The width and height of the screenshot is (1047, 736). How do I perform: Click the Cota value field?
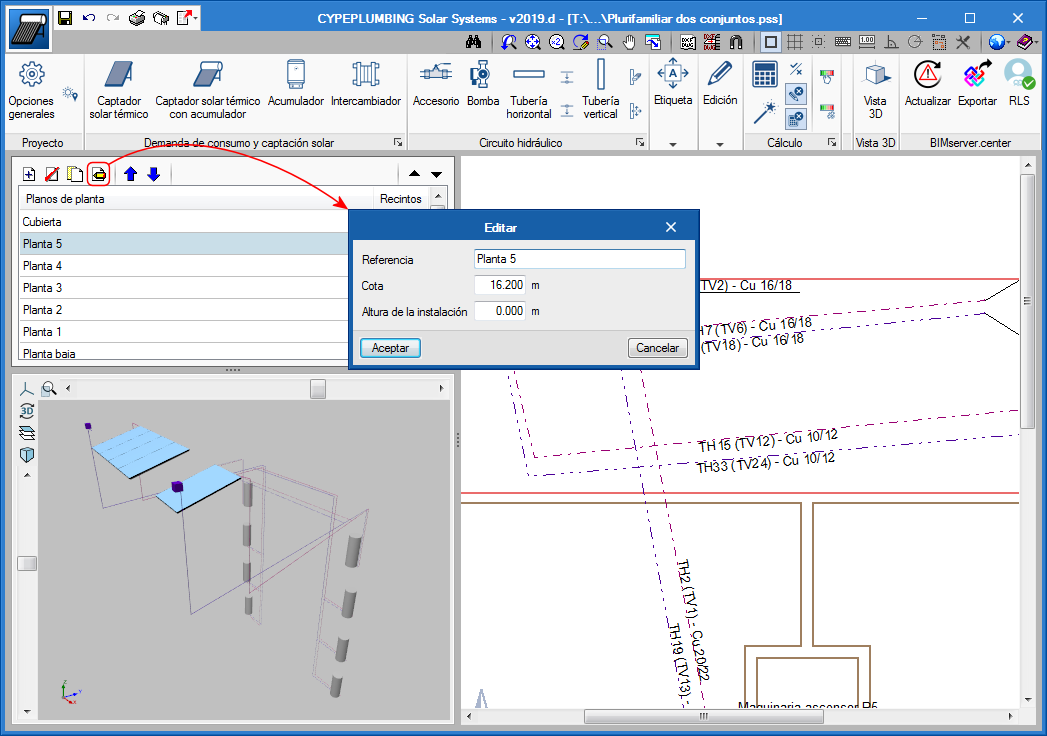coord(499,285)
